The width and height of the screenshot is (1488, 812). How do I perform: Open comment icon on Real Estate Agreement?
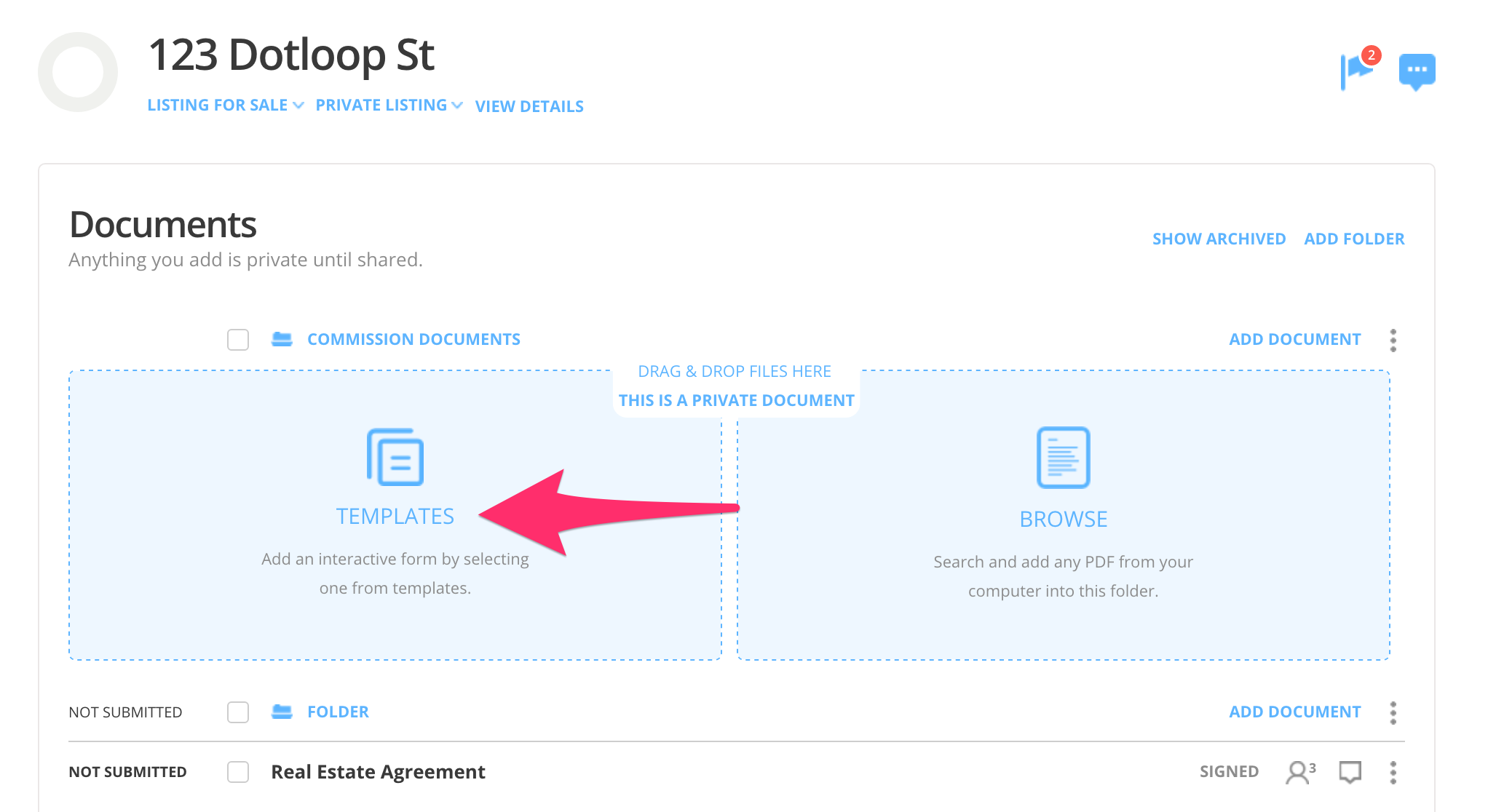[1350, 772]
